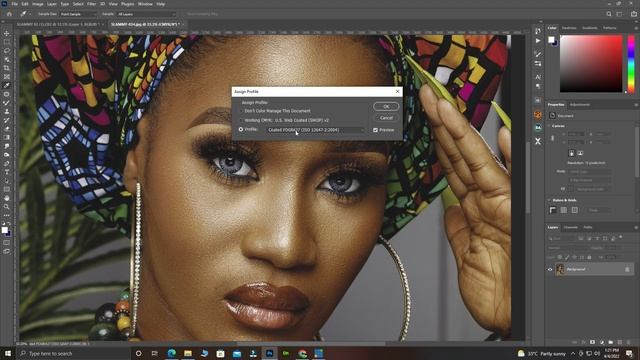Open the Image menu
This screenshot has height=360, width=640.
pyautogui.click(x=38, y=4)
